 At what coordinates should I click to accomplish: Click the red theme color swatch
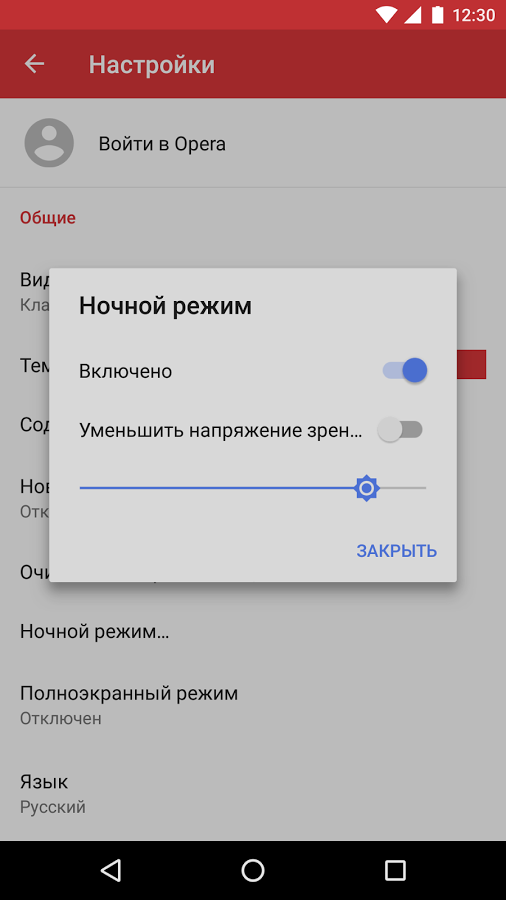(x=472, y=364)
